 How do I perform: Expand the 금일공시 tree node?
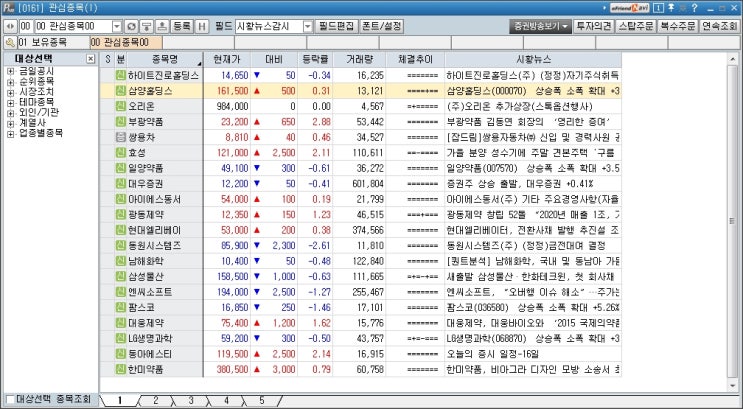pyautogui.click(x=10, y=71)
